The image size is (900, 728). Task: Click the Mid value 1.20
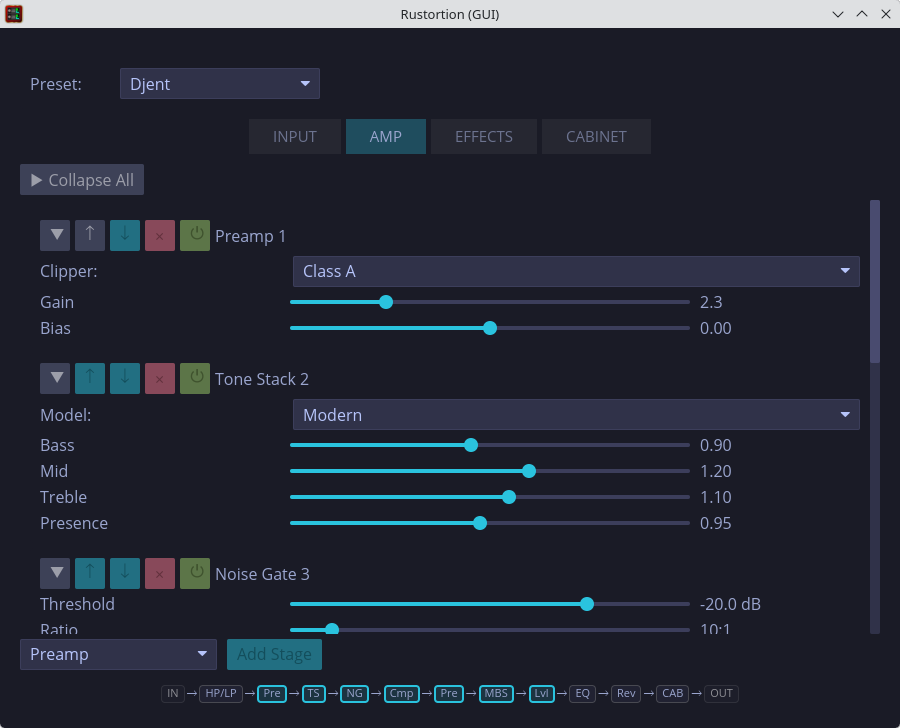click(716, 471)
